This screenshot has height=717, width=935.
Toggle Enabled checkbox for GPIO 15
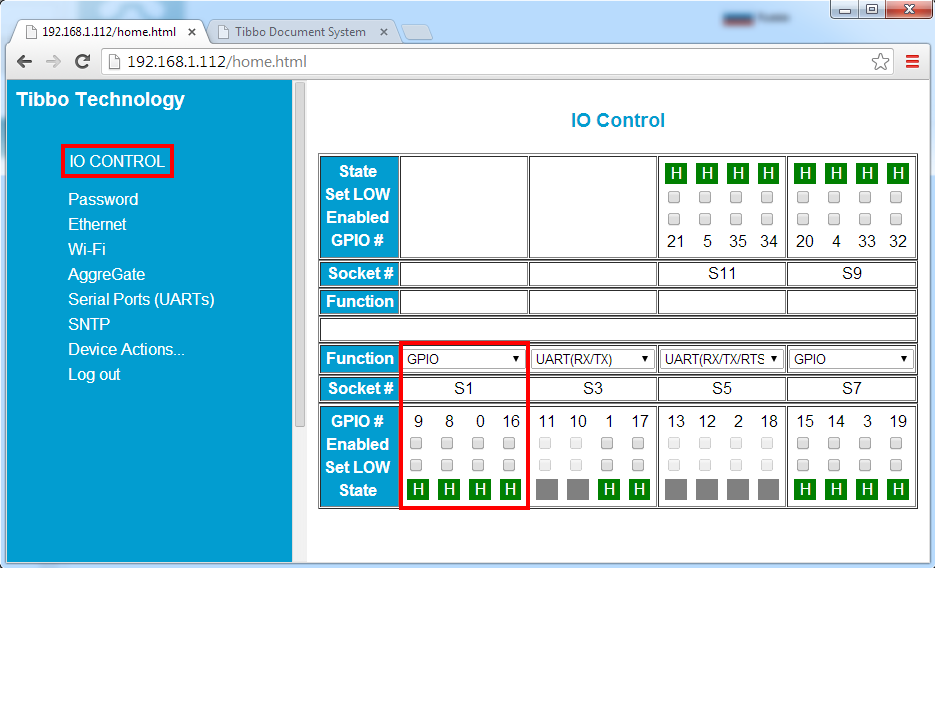click(x=803, y=443)
